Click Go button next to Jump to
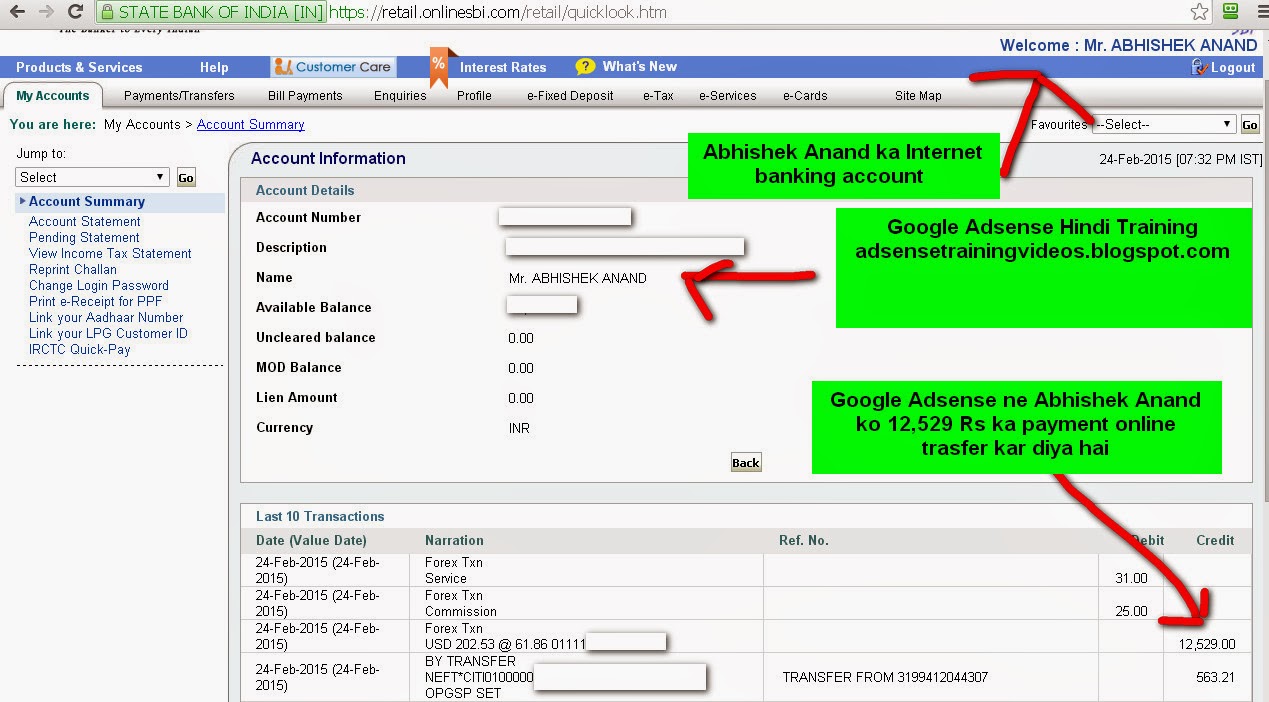The width and height of the screenshot is (1269, 702). (186, 178)
